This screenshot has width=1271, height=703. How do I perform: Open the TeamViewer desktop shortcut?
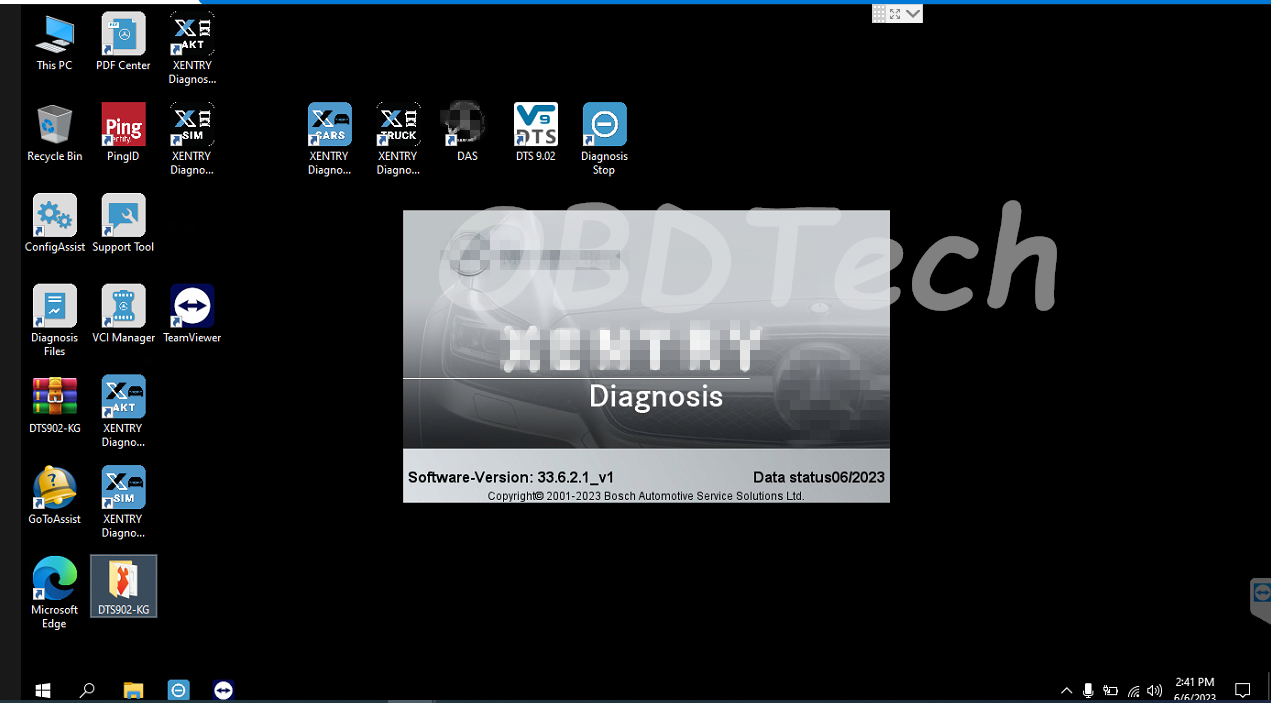(192, 315)
